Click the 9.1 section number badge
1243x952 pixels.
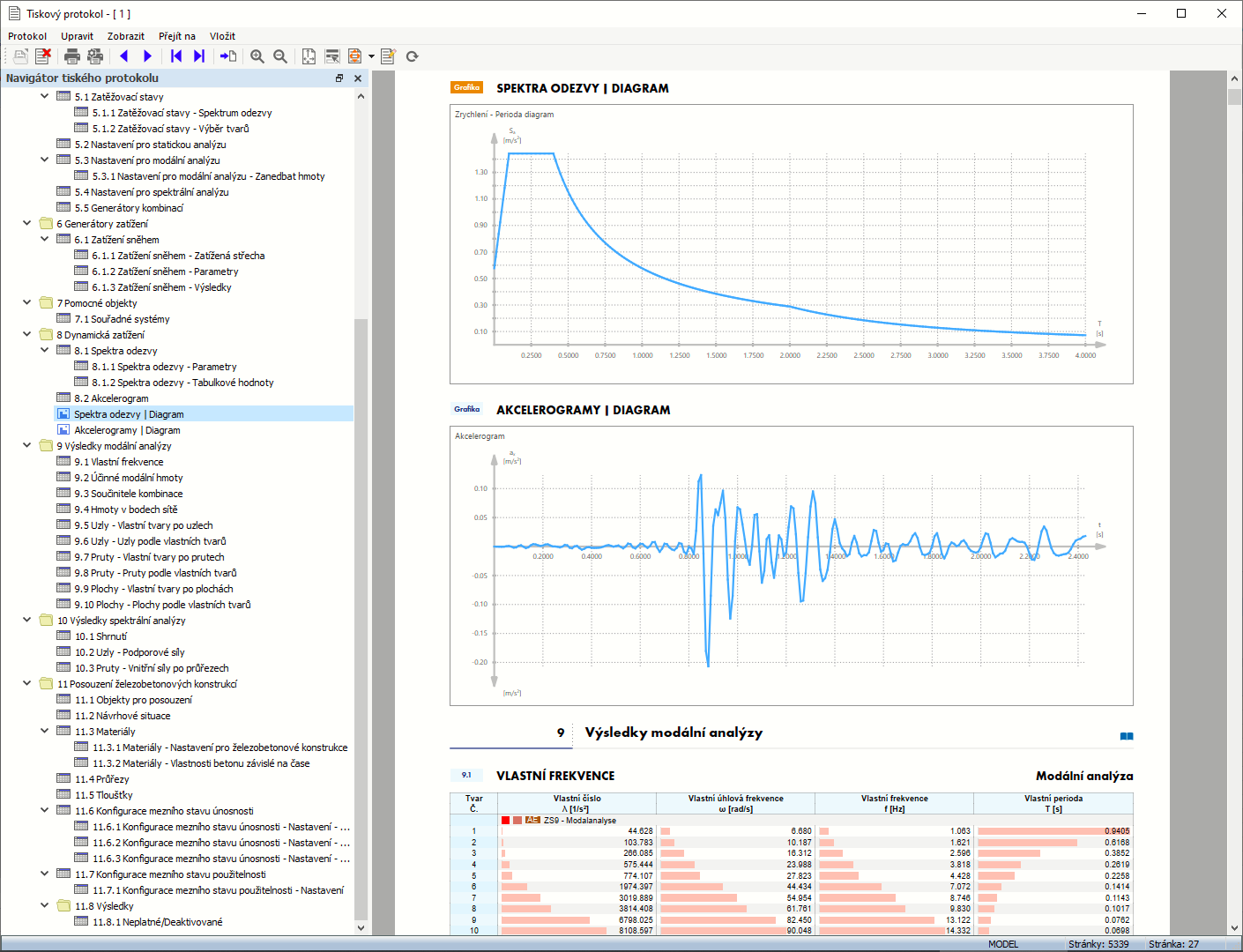click(466, 776)
